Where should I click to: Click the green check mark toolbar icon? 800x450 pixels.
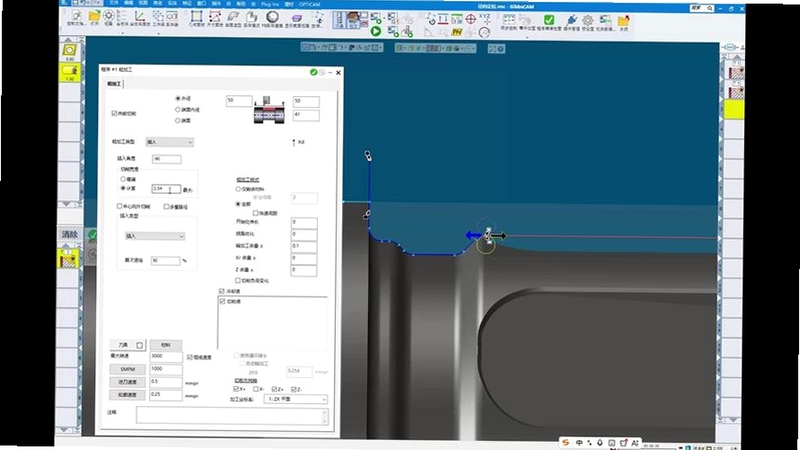click(x=549, y=19)
